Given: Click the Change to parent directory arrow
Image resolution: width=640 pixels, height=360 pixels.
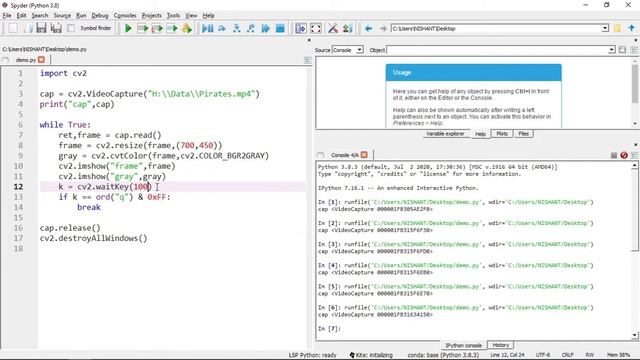Looking at the screenshot, I should pos(632,28).
